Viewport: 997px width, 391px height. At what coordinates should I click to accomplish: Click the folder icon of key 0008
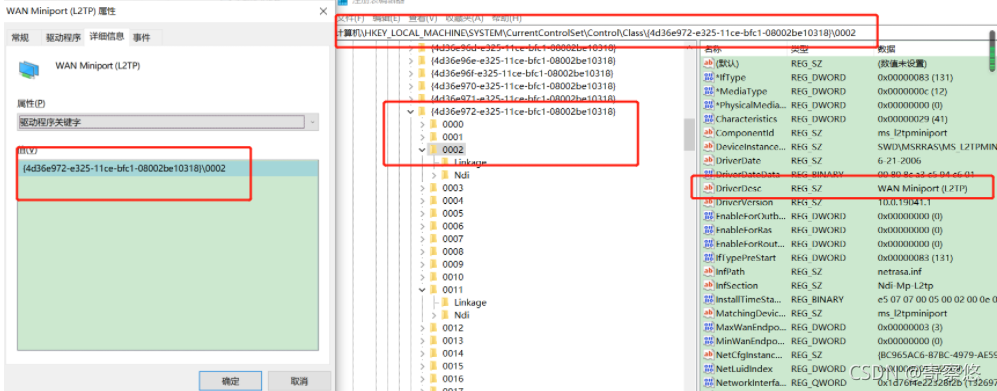(434, 252)
